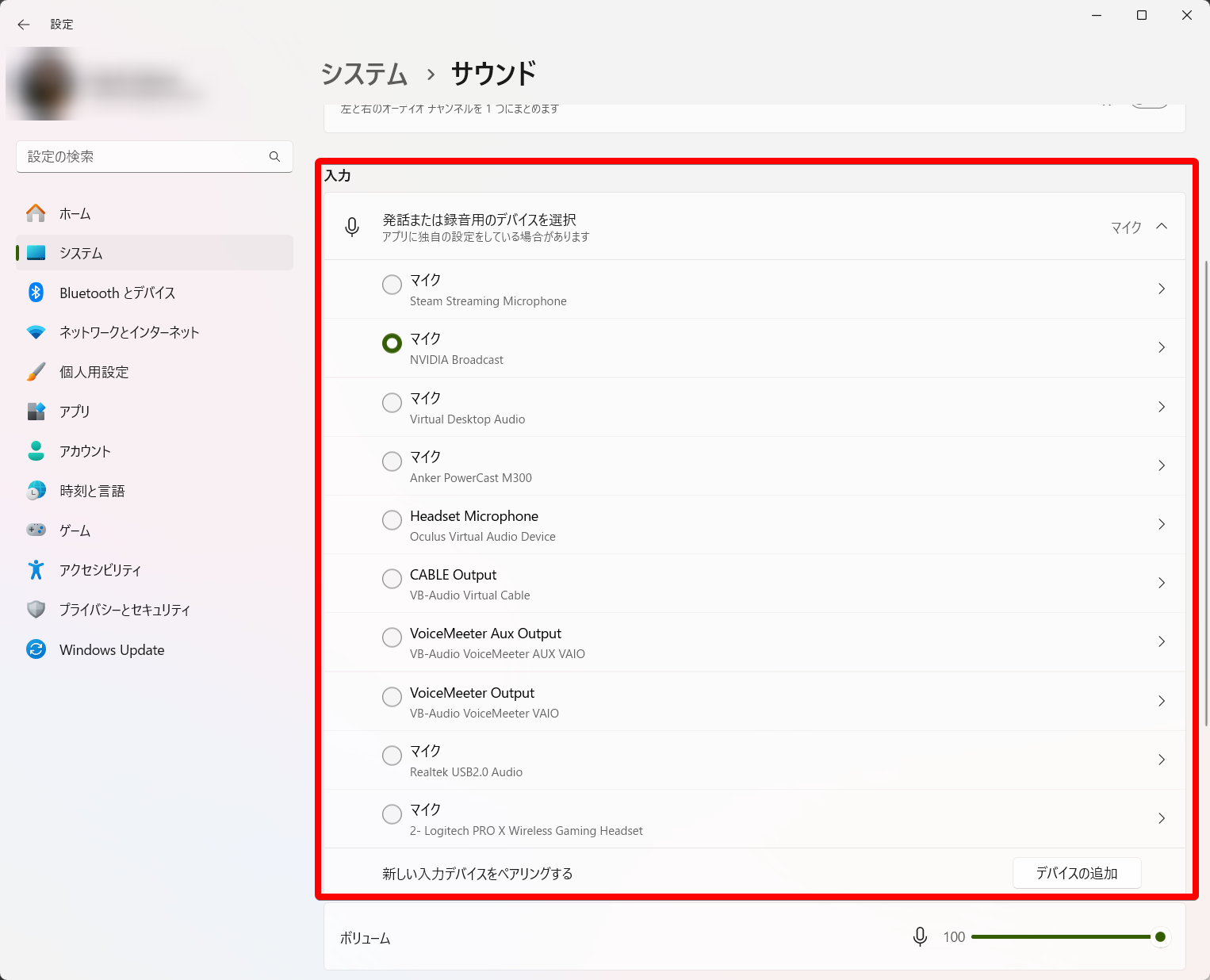Select Oculus Headset Microphone radio button
The image size is (1210, 980).
point(392,520)
